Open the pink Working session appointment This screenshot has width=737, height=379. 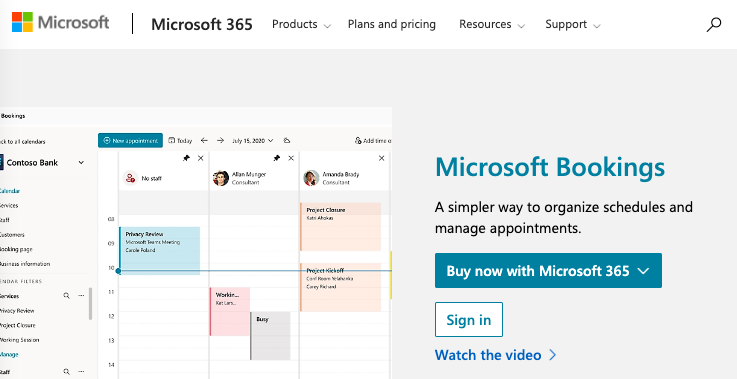[229, 311]
